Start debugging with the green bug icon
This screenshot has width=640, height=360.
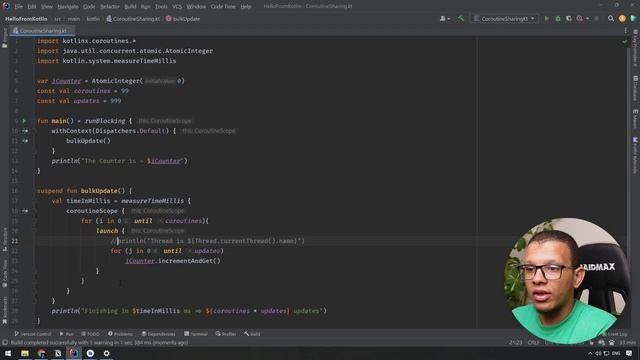coord(558,19)
